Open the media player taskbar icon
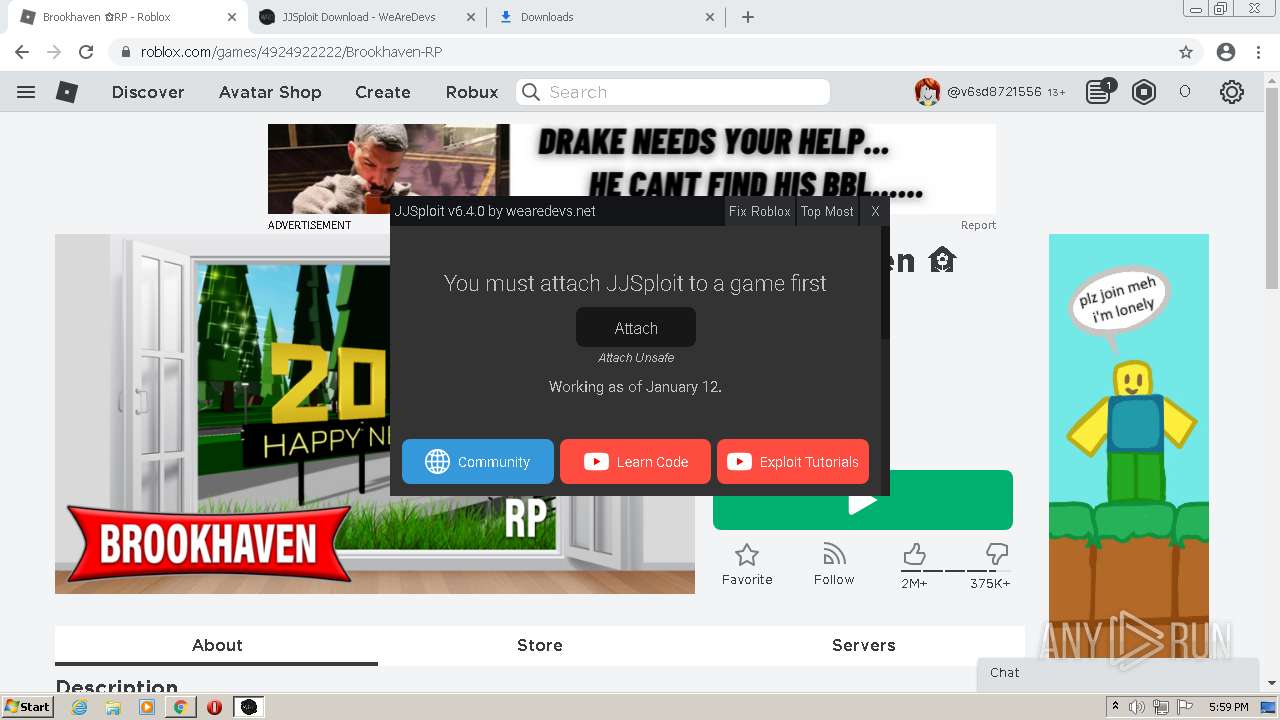The width and height of the screenshot is (1280, 720). click(x=147, y=707)
